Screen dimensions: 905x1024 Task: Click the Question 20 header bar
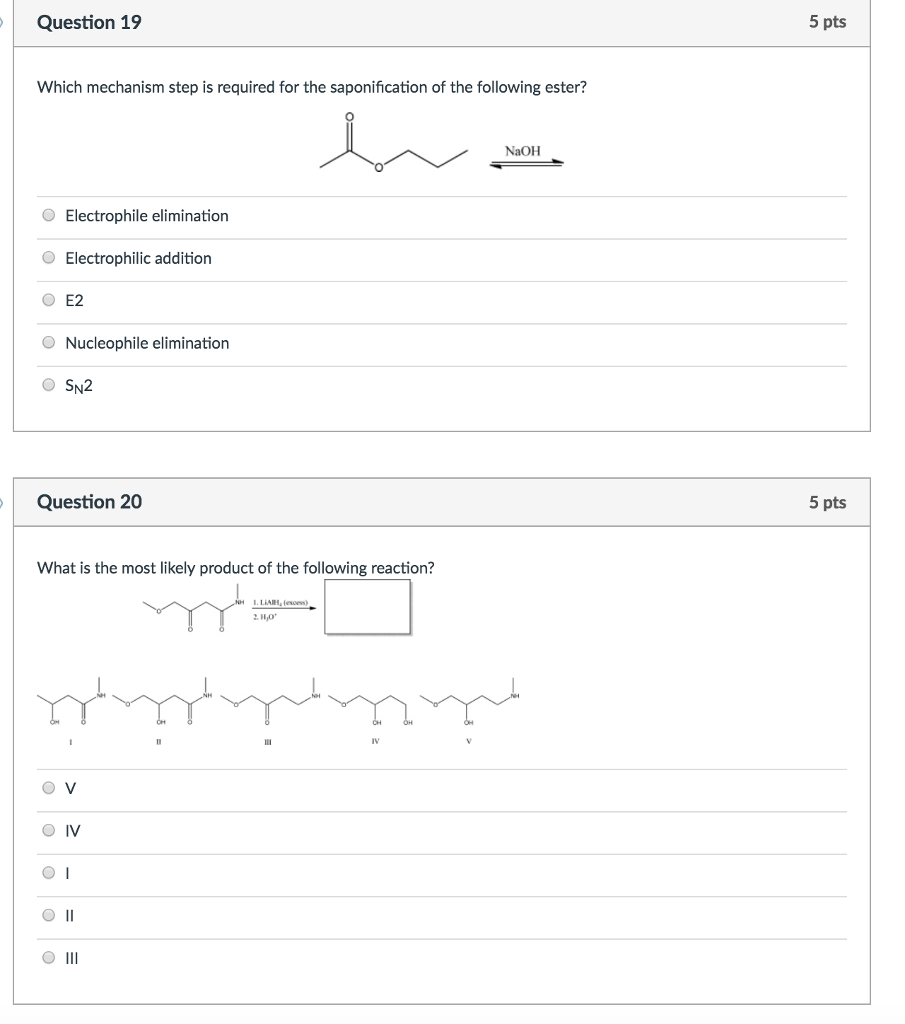coord(440,502)
